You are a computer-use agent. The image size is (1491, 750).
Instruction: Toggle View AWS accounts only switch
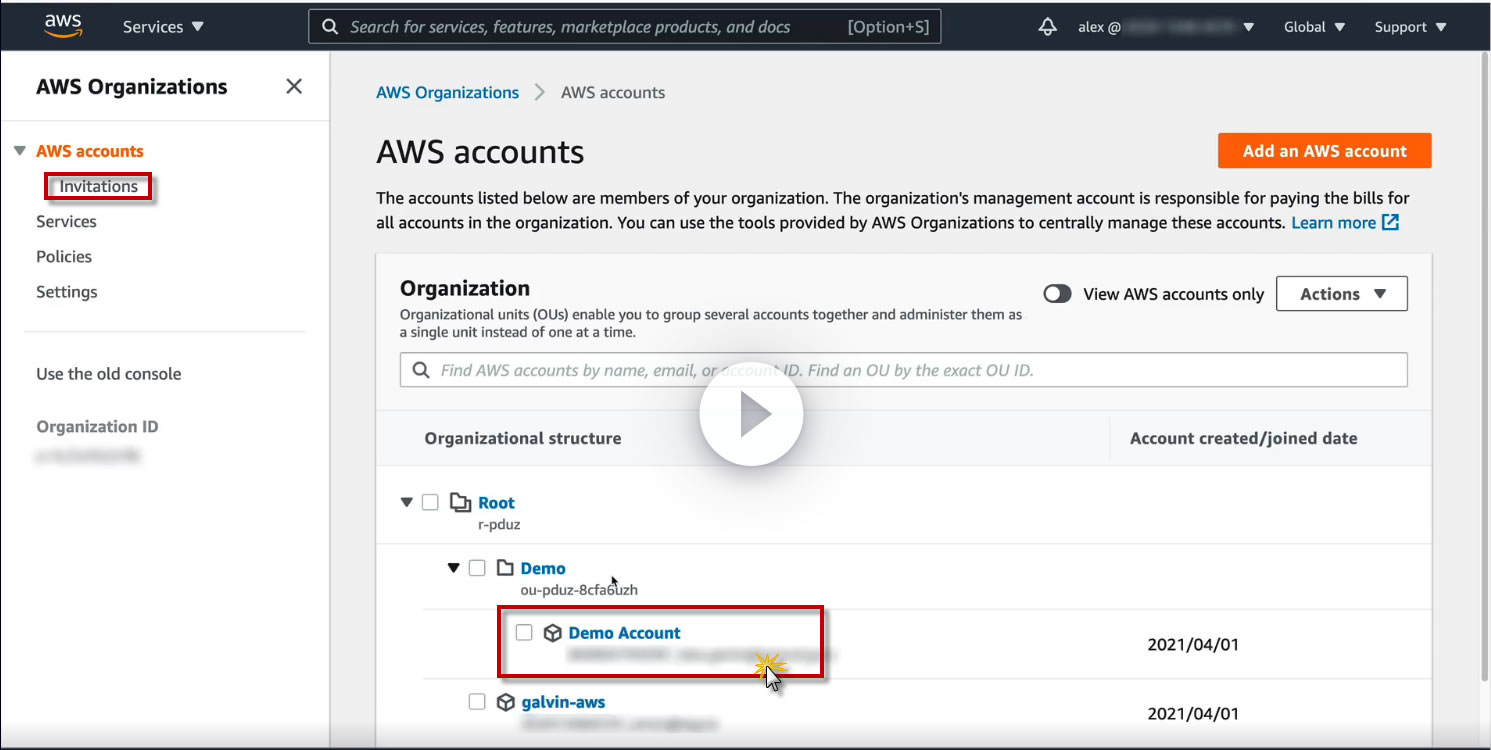point(1057,294)
